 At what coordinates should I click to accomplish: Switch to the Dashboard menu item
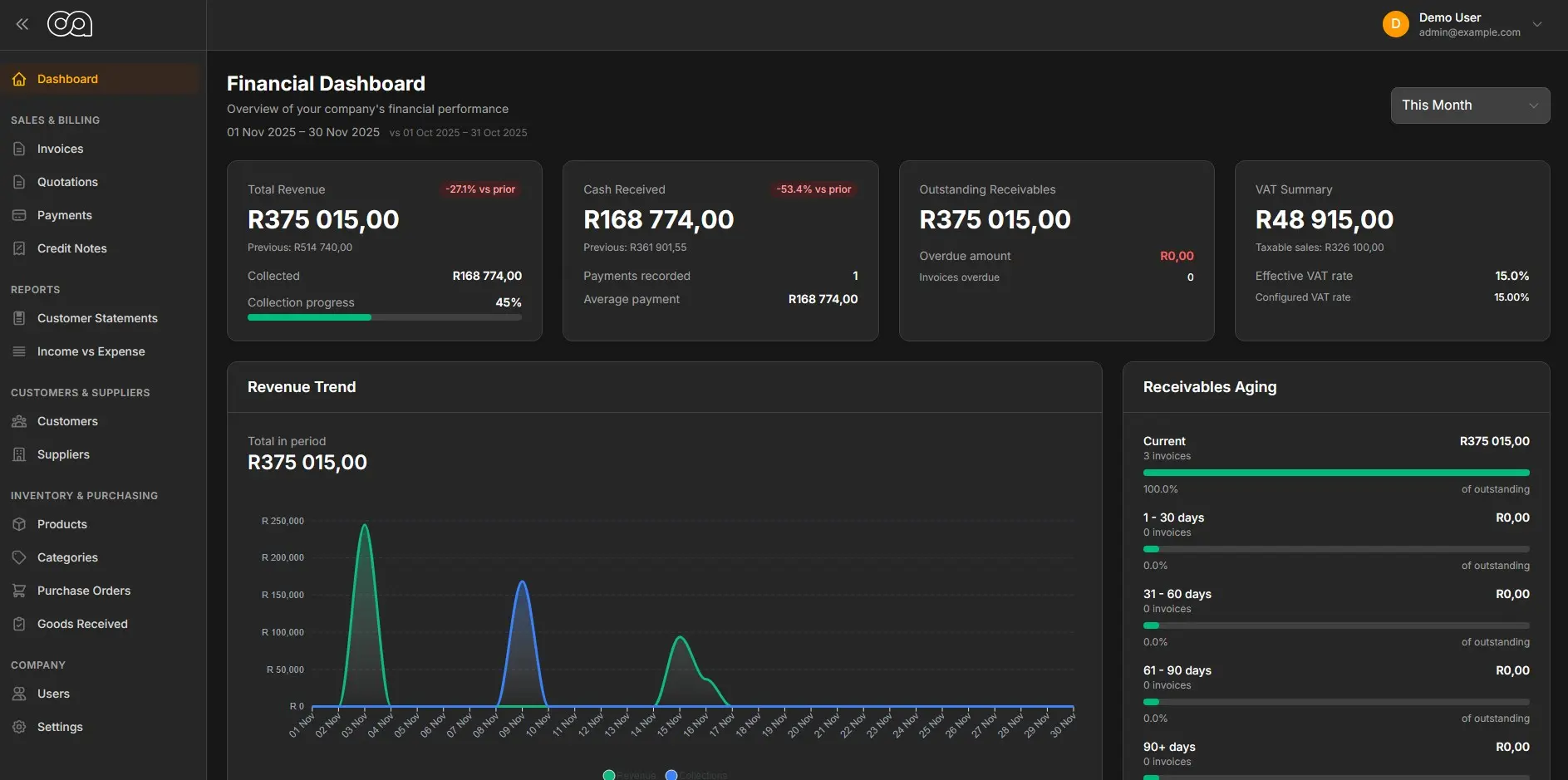67,78
